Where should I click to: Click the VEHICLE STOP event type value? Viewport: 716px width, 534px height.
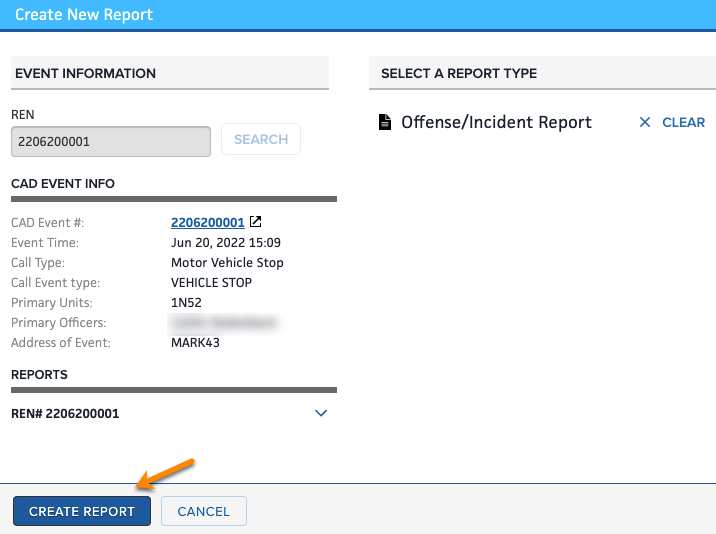coord(211,282)
